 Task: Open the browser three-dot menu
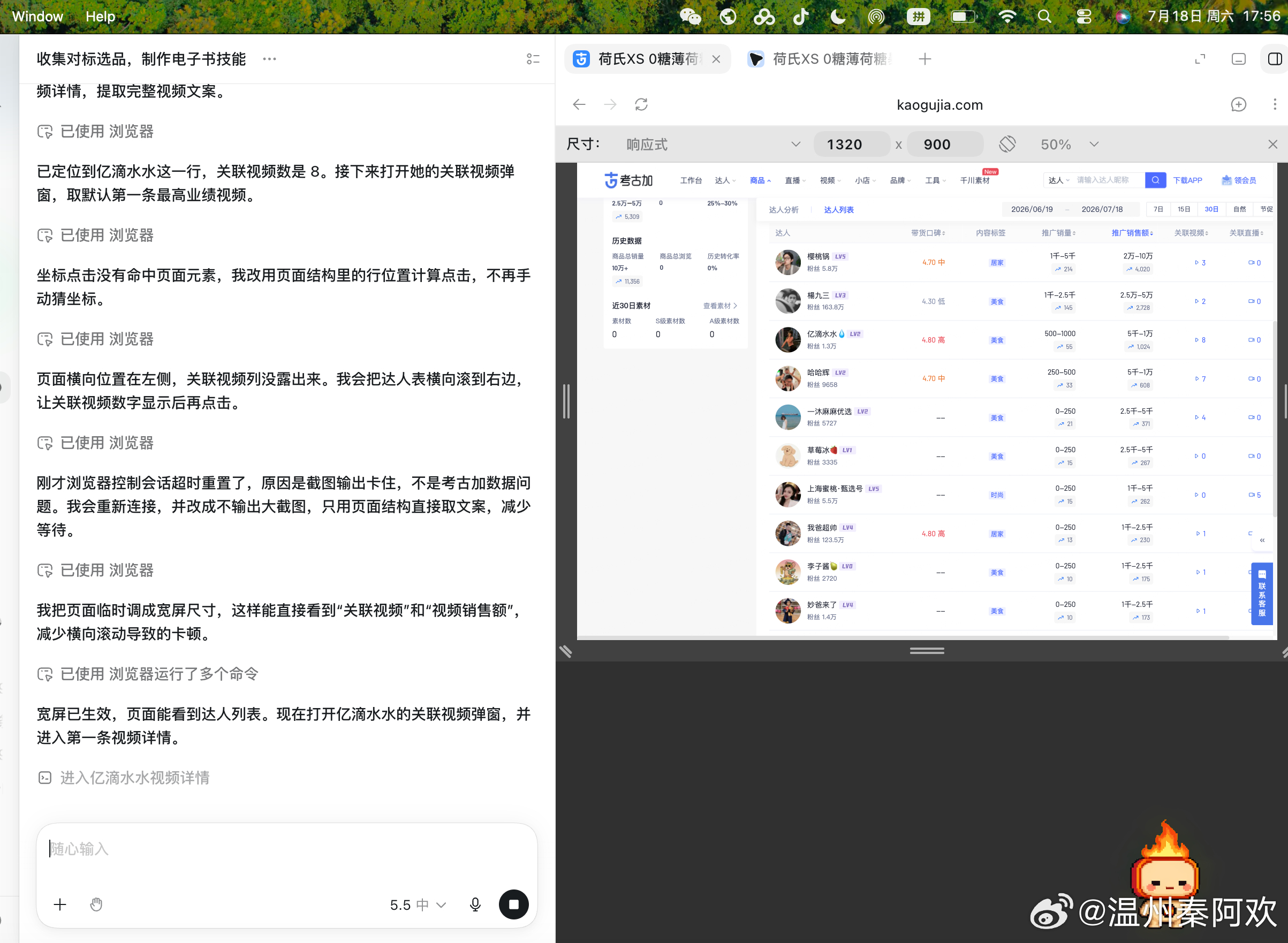1274,104
